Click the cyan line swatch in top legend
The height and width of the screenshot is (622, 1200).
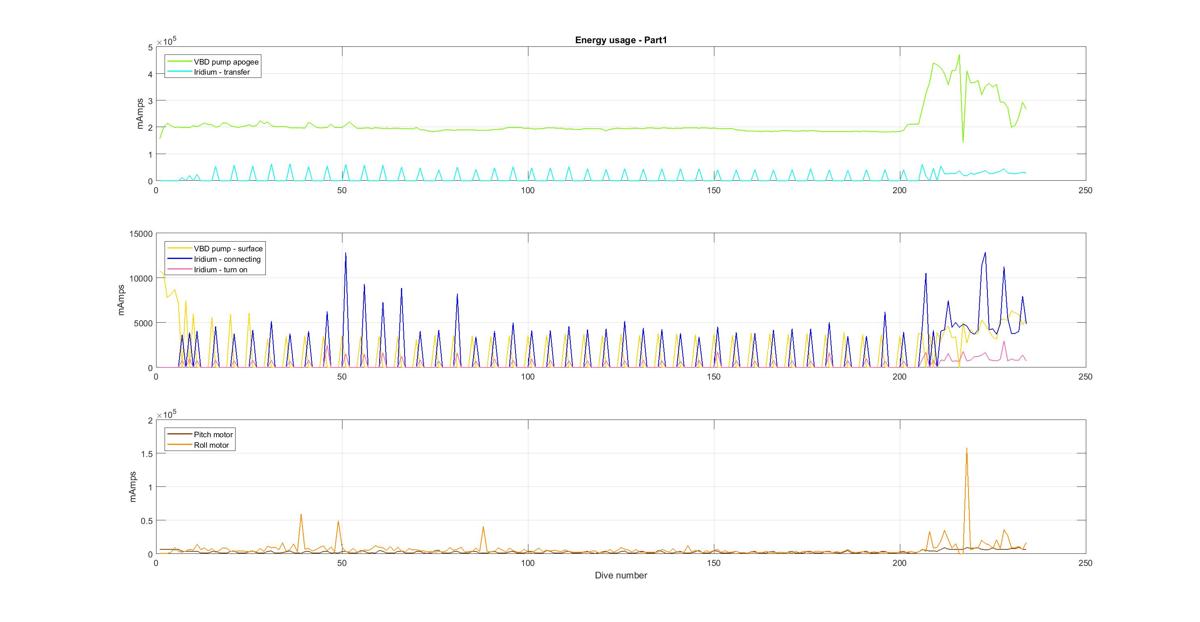click(180, 72)
